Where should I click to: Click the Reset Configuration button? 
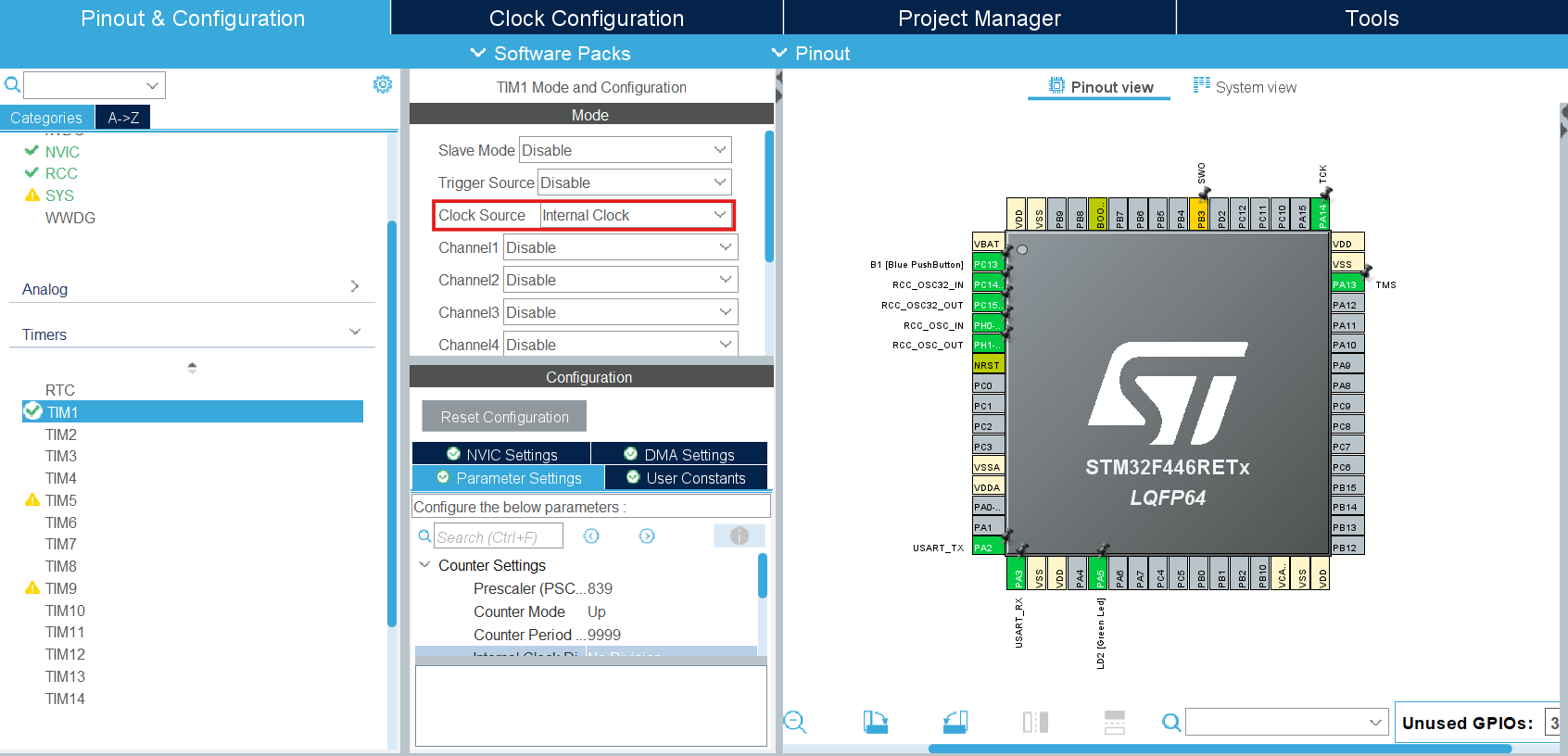point(504,417)
